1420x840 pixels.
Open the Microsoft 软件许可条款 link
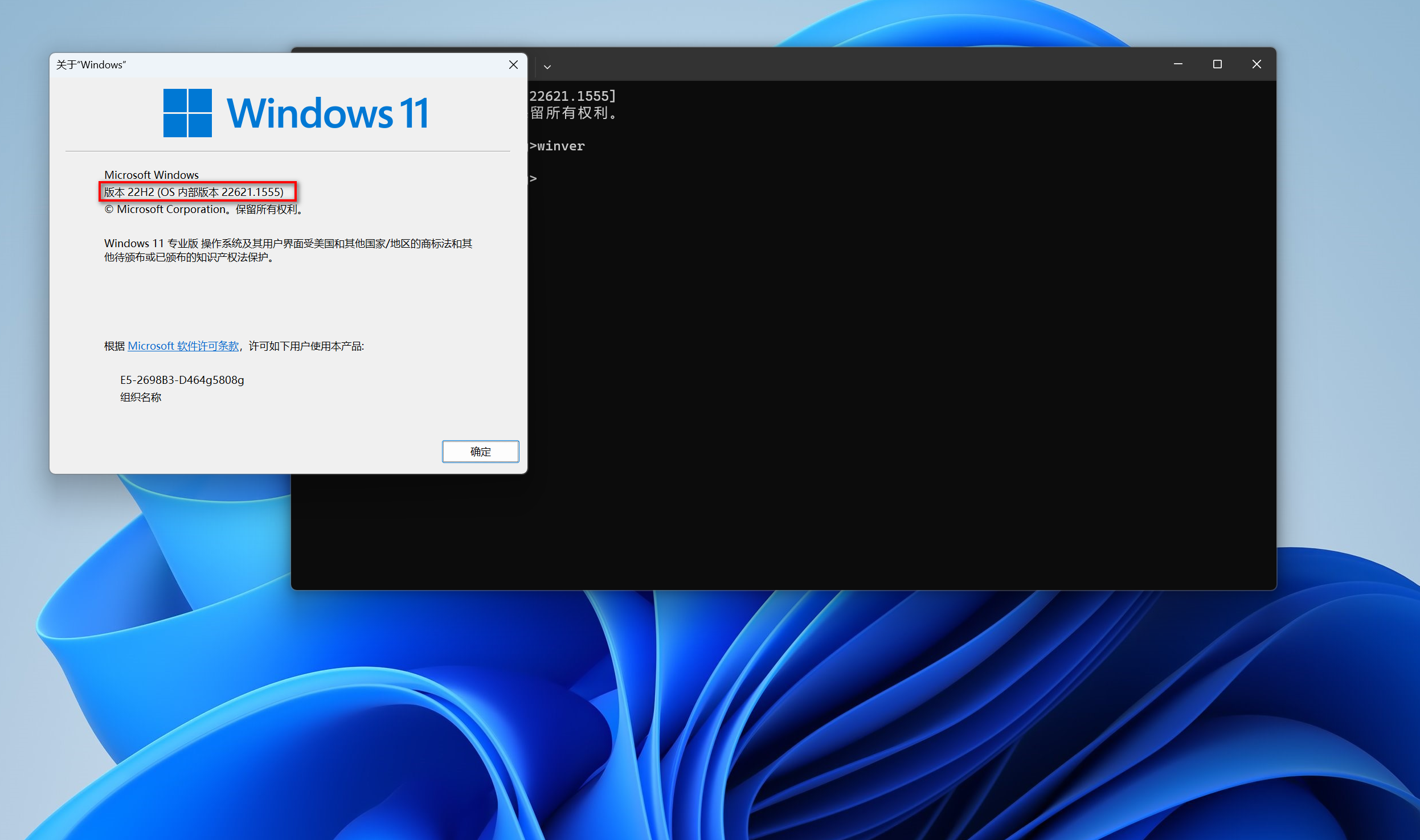pyautogui.click(x=183, y=346)
